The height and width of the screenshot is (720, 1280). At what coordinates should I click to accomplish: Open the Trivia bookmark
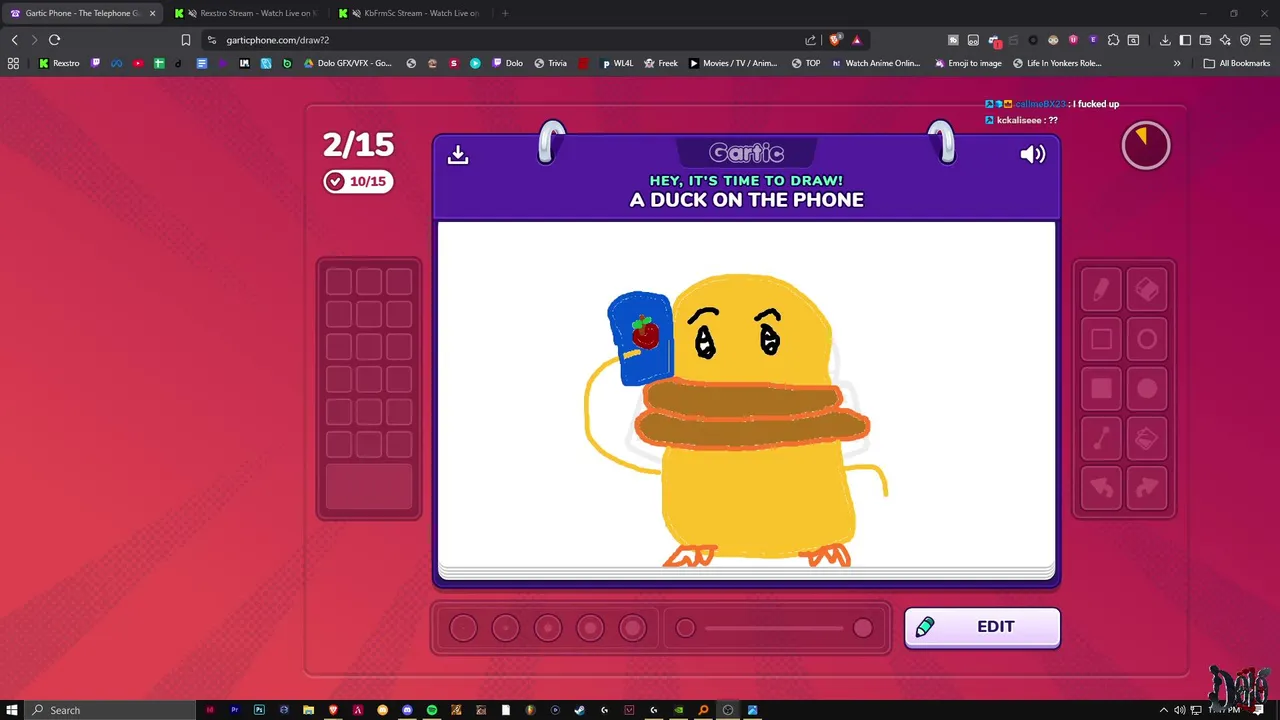tap(550, 63)
